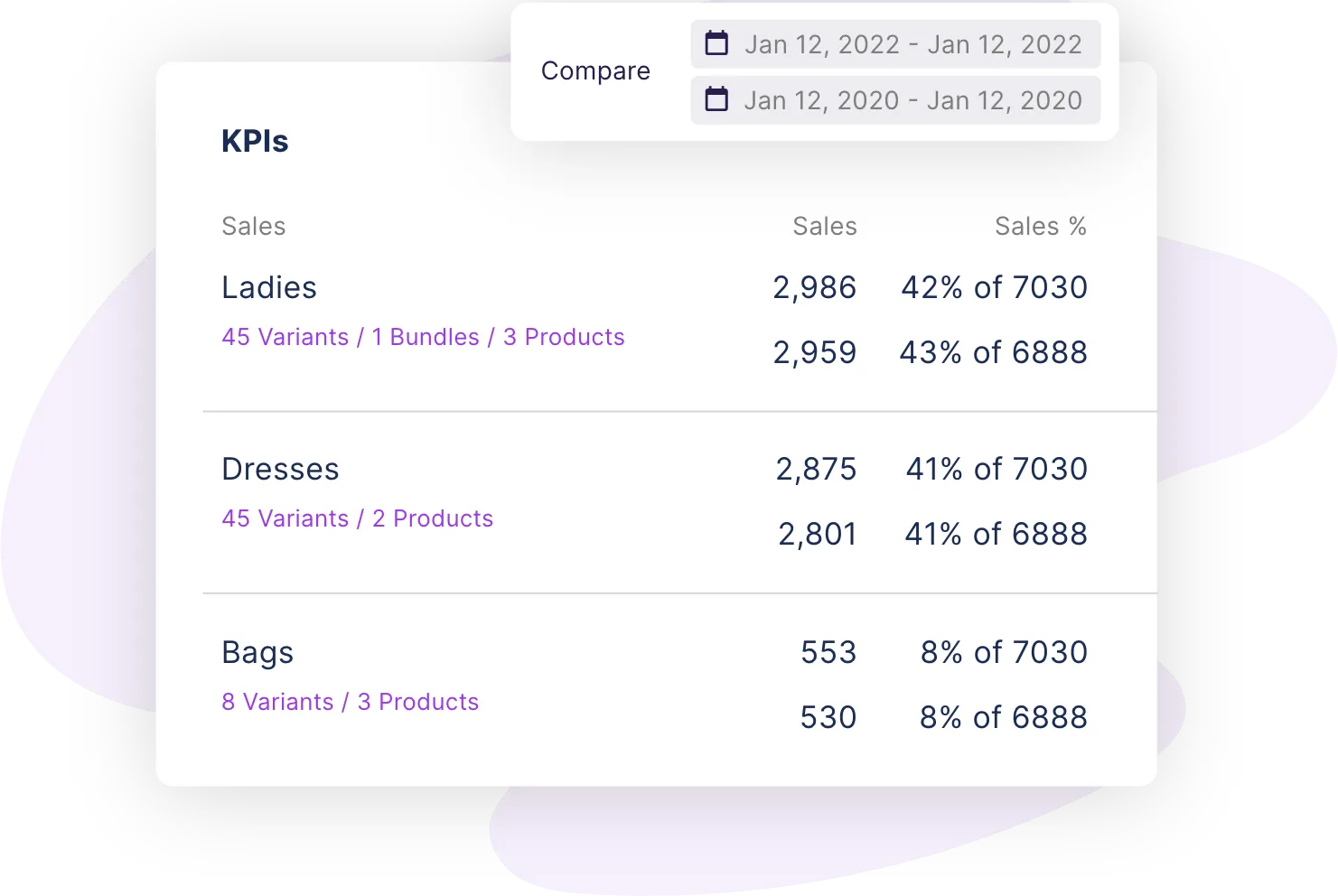This screenshot has width=1338, height=896.
Task: Click the calendar icon beside the 2022 date range
Action: tap(716, 43)
